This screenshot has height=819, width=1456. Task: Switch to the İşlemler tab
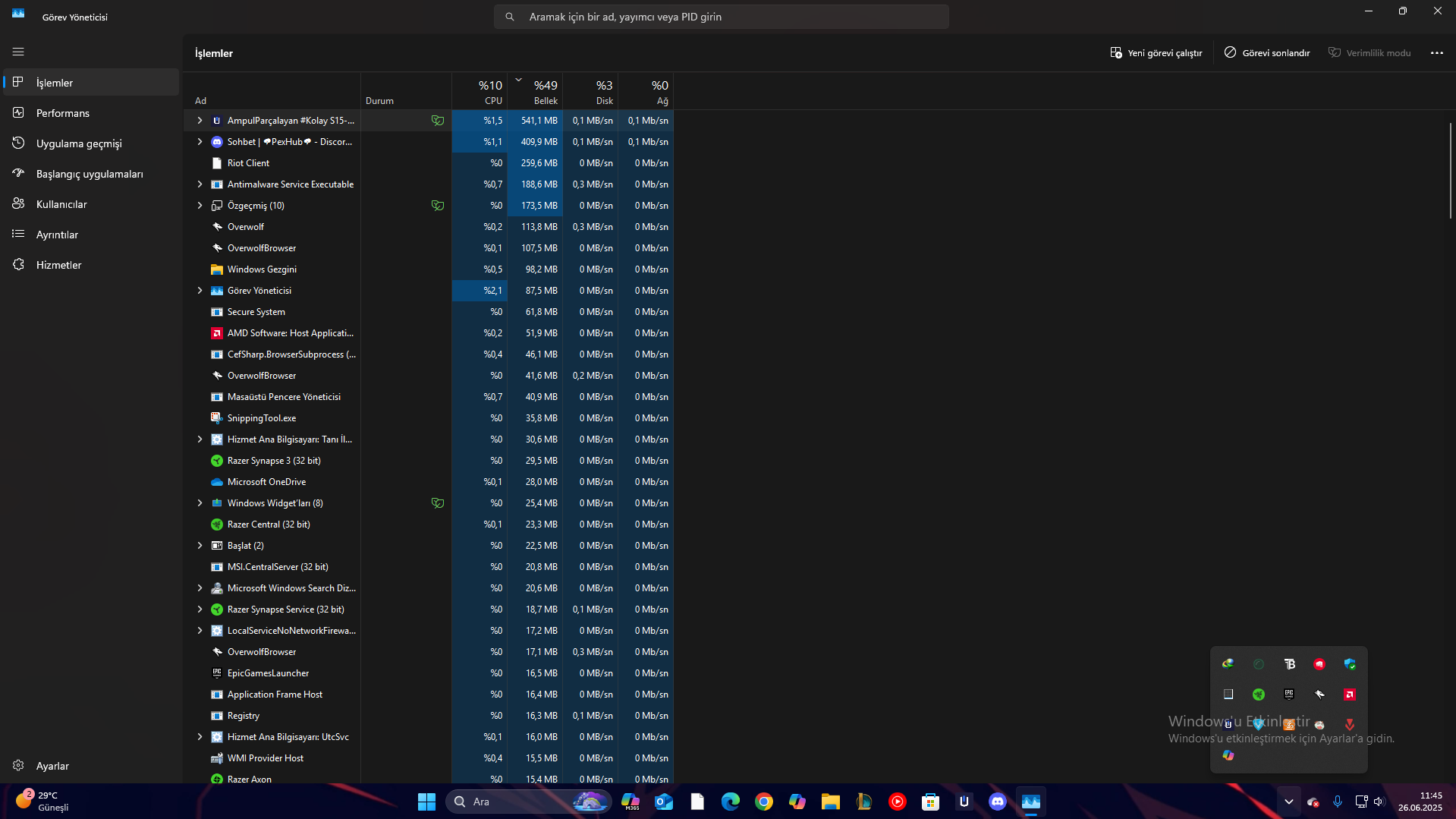(x=91, y=83)
